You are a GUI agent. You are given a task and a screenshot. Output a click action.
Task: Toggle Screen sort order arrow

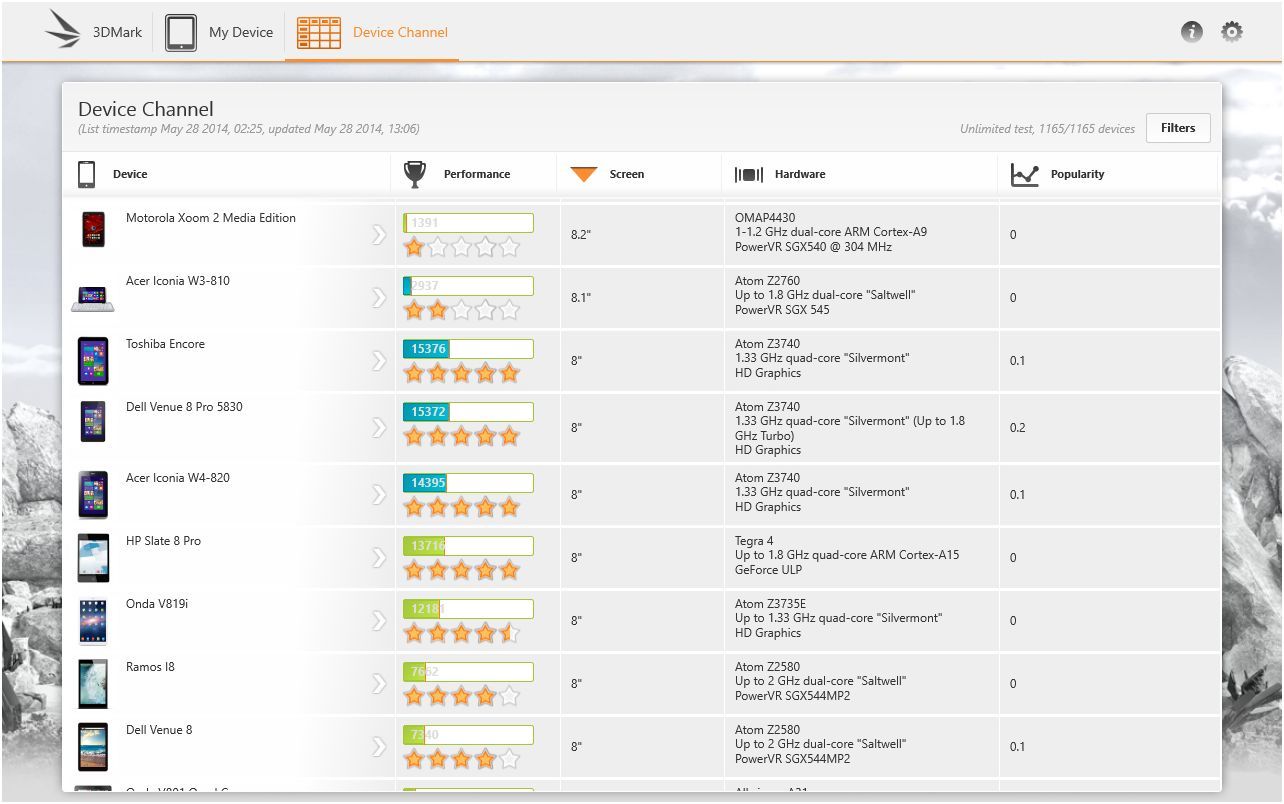click(584, 174)
